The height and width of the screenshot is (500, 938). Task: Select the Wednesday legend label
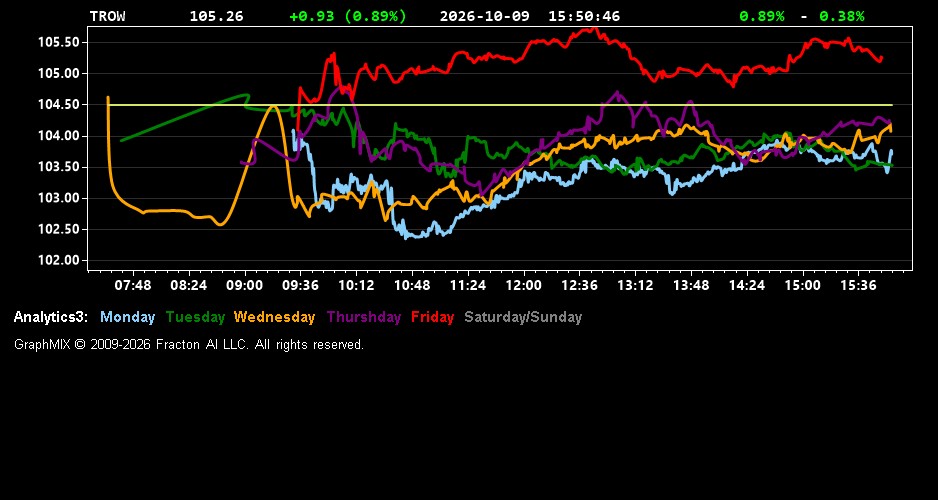click(275, 318)
